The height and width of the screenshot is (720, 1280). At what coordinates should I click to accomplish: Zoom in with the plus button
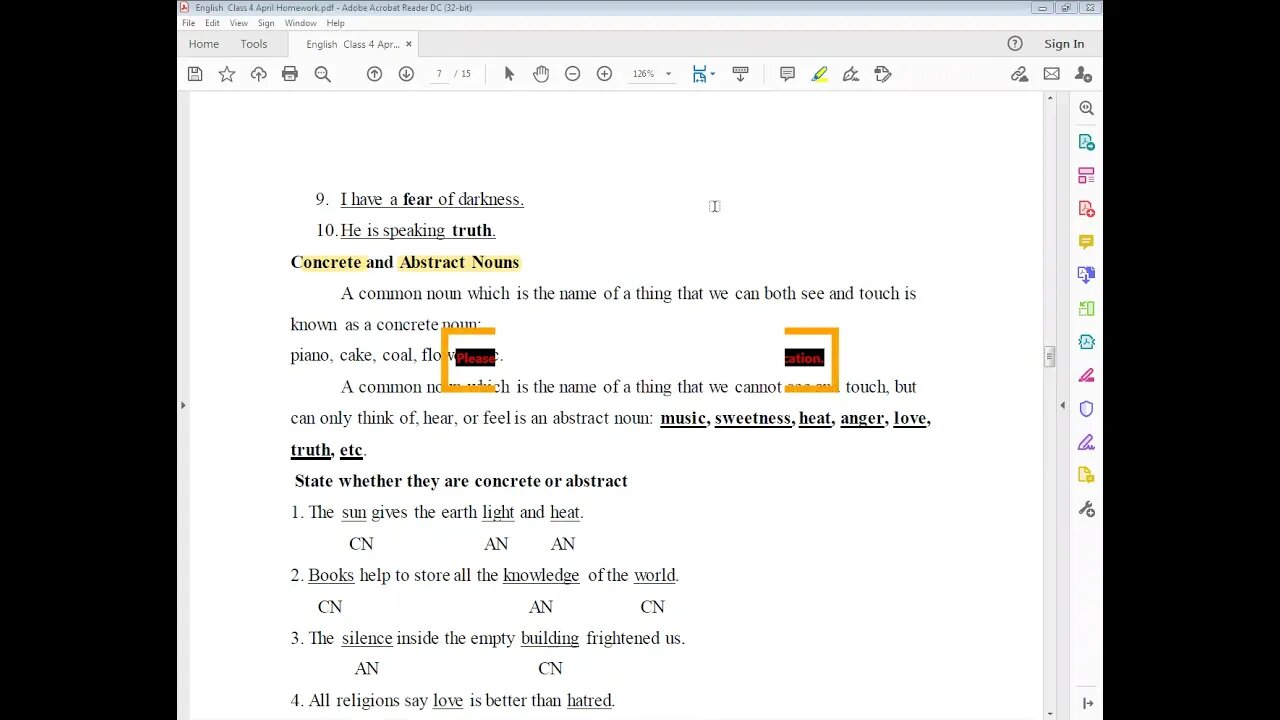click(x=604, y=74)
